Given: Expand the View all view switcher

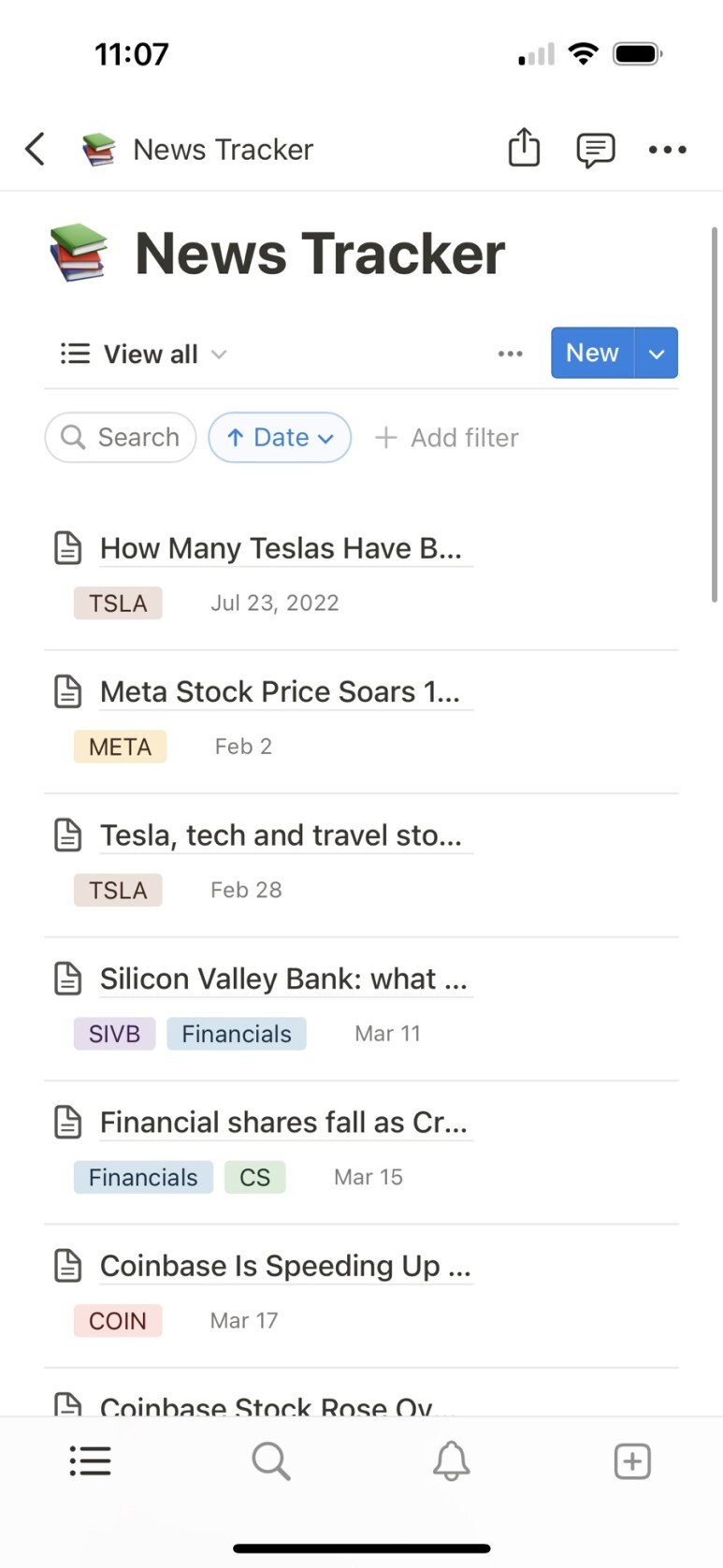Looking at the screenshot, I should (x=143, y=354).
